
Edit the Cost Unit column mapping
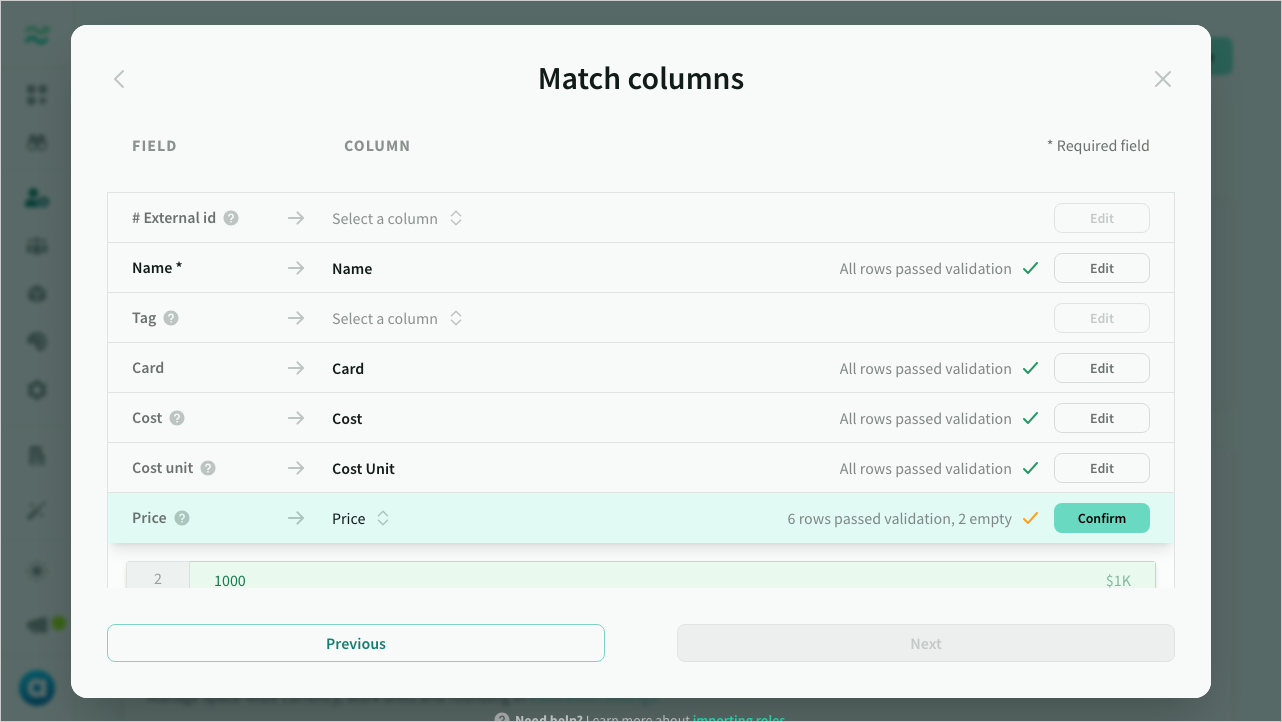(x=1101, y=468)
